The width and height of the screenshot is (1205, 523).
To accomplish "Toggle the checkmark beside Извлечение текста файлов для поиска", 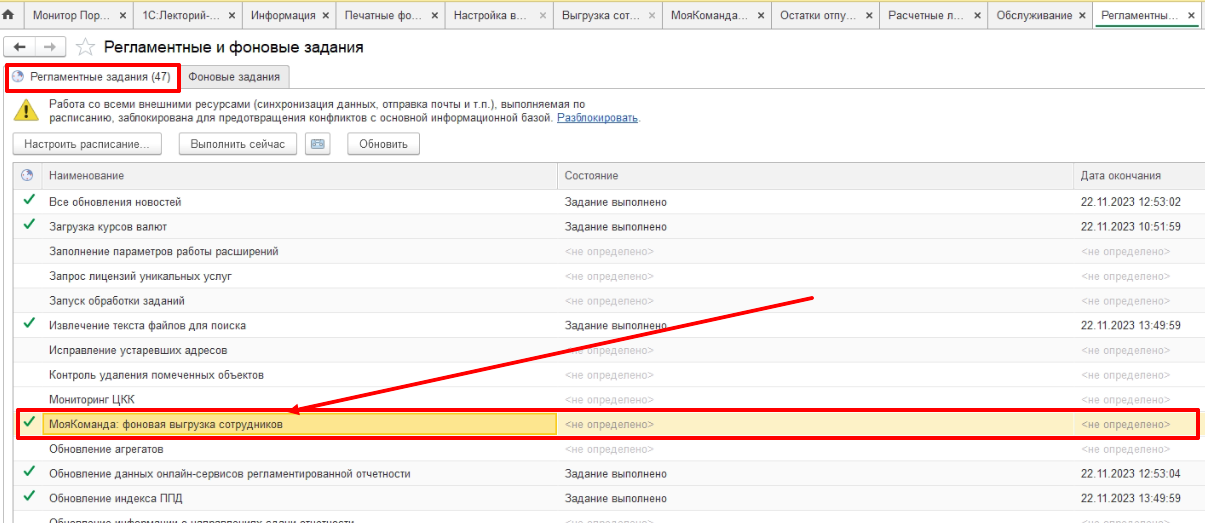I will pyautogui.click(x=29, y=324).
